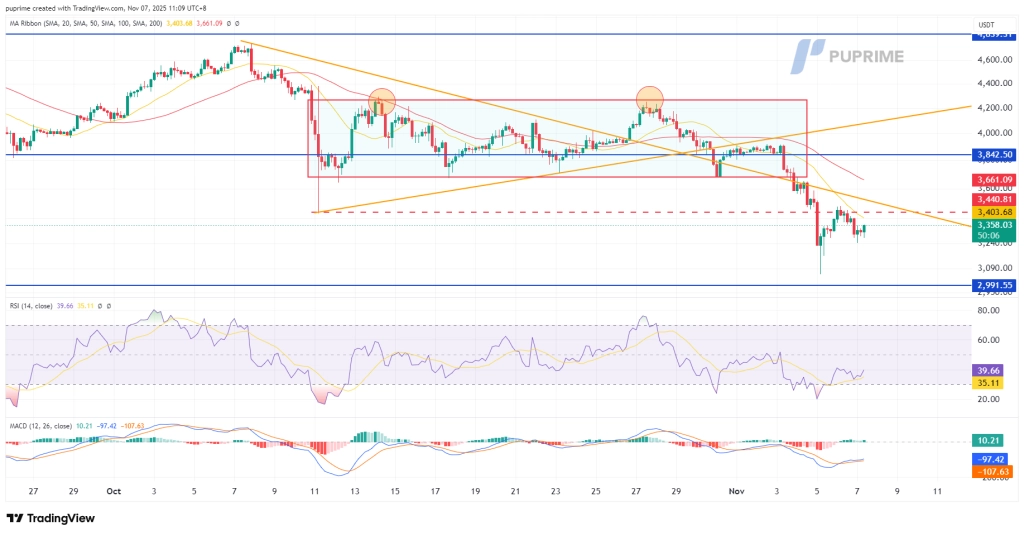Image resolution: width=1024 pixels, height=535 pixels.
Task: Click the yellow 3,403.68 SMA label
Action: 994,212
